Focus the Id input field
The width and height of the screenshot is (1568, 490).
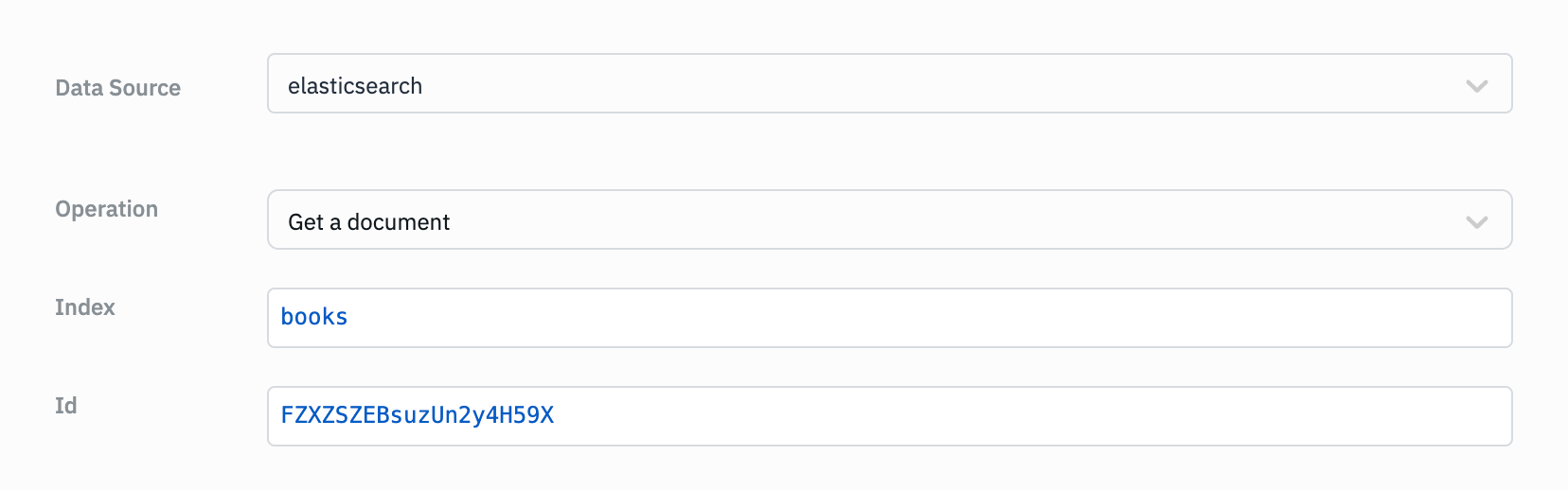[888, 416]
